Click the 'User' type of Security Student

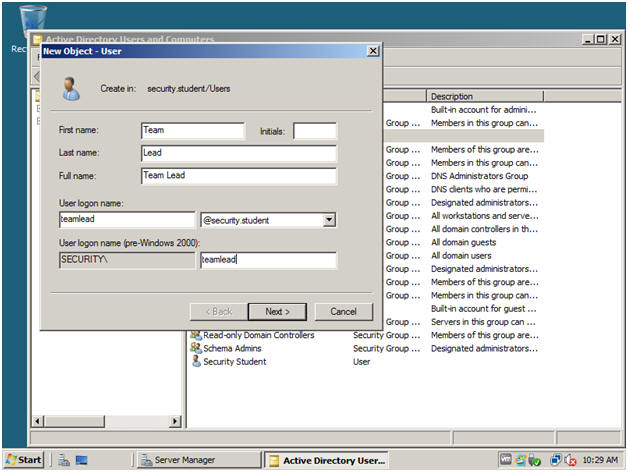pos(361,362)
